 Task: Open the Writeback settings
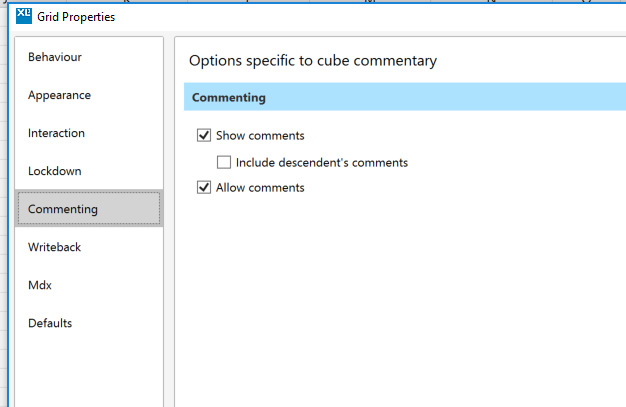coord(54,247)
